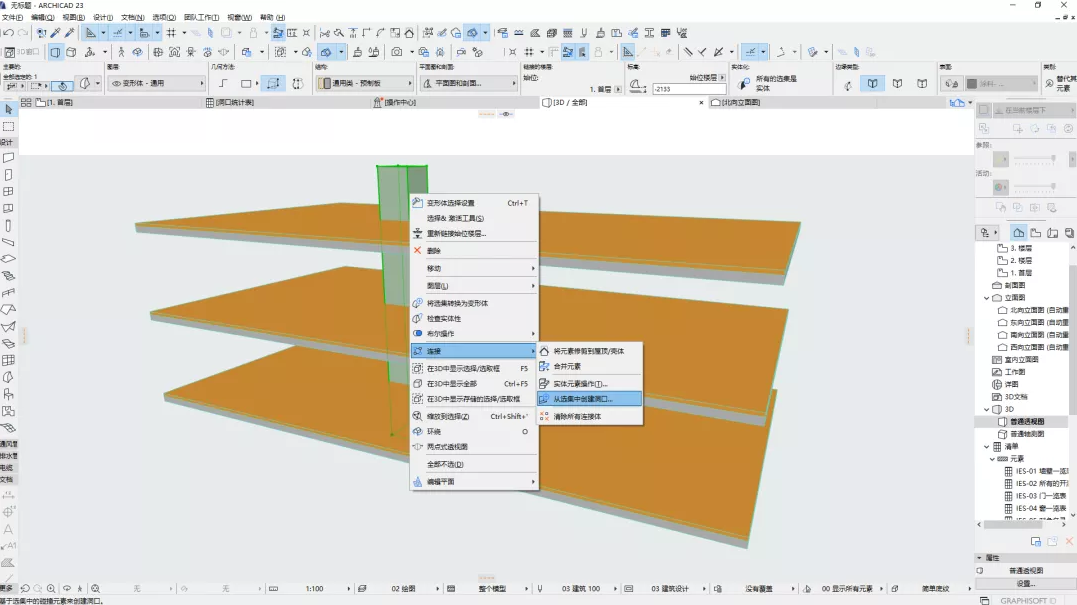
Task: Click zoom-in magnifier in bottom bar
Action: point(51,589)
